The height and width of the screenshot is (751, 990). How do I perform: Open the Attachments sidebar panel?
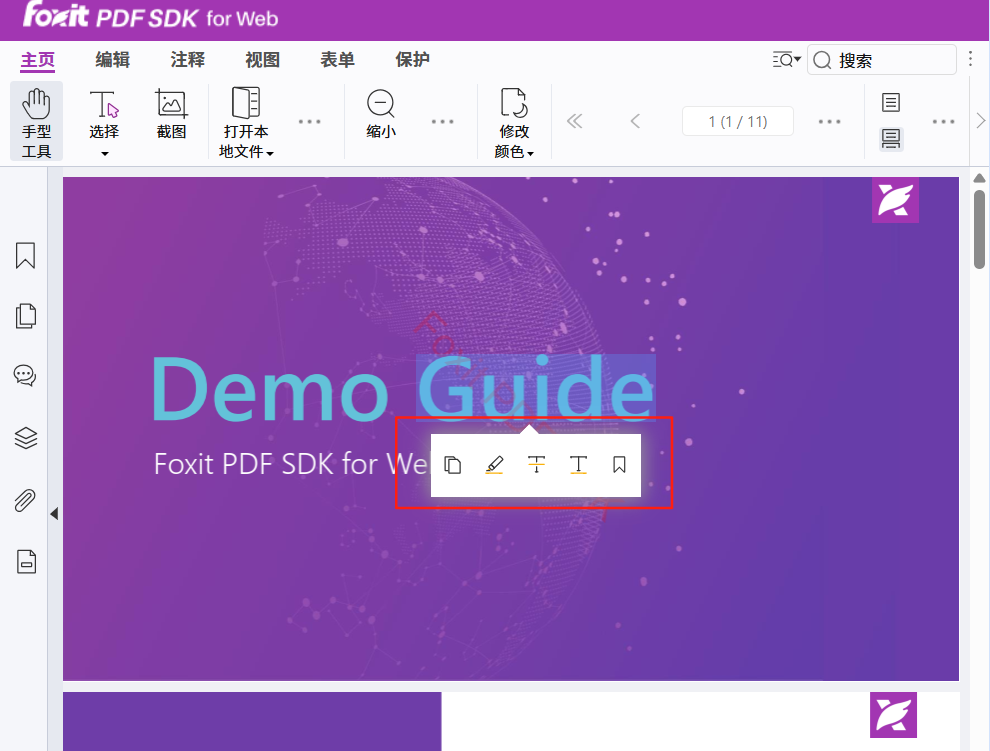tap(25, 500)
